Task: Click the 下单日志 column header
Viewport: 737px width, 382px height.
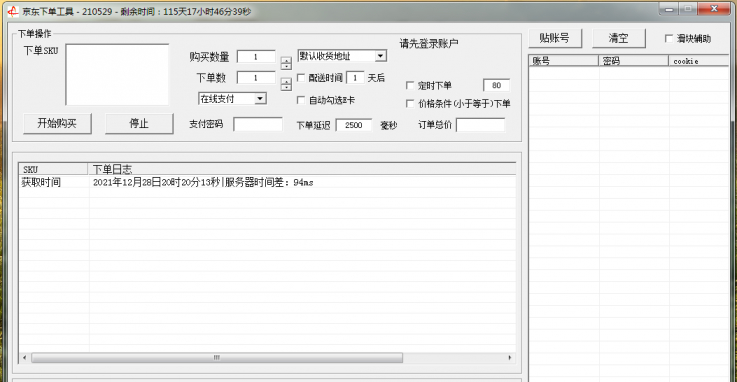Action: point(302,169)
